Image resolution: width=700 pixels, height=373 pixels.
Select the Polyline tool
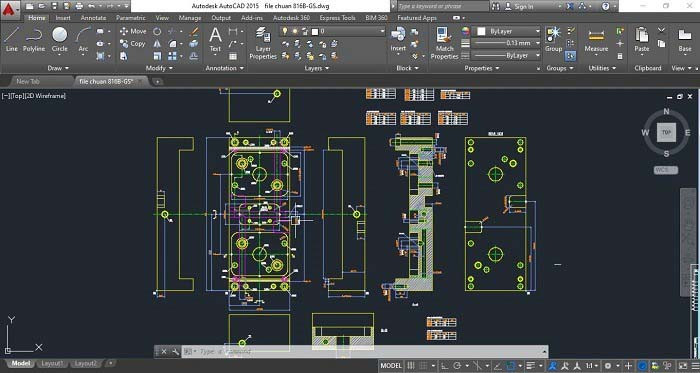[34, 39]
